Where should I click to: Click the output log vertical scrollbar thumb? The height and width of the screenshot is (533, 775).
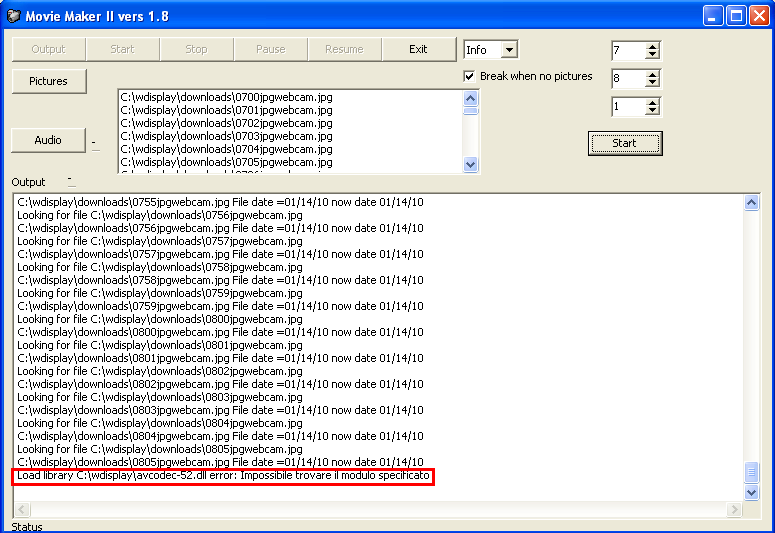(751, 472)
